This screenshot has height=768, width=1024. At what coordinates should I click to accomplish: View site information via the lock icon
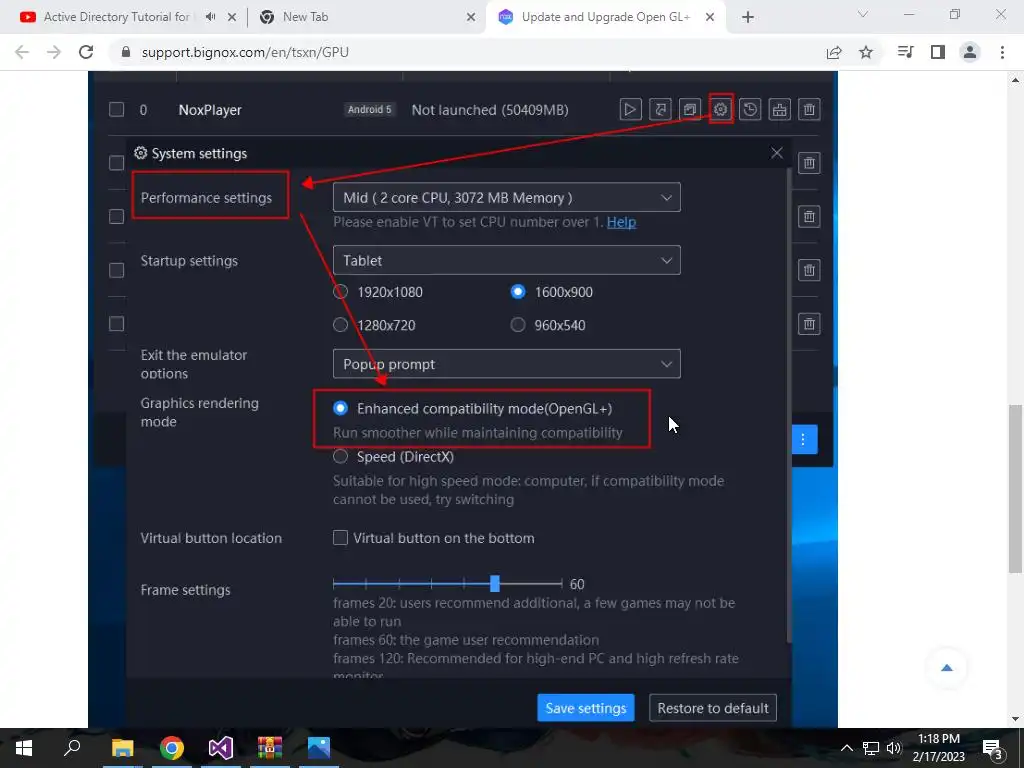126,52
